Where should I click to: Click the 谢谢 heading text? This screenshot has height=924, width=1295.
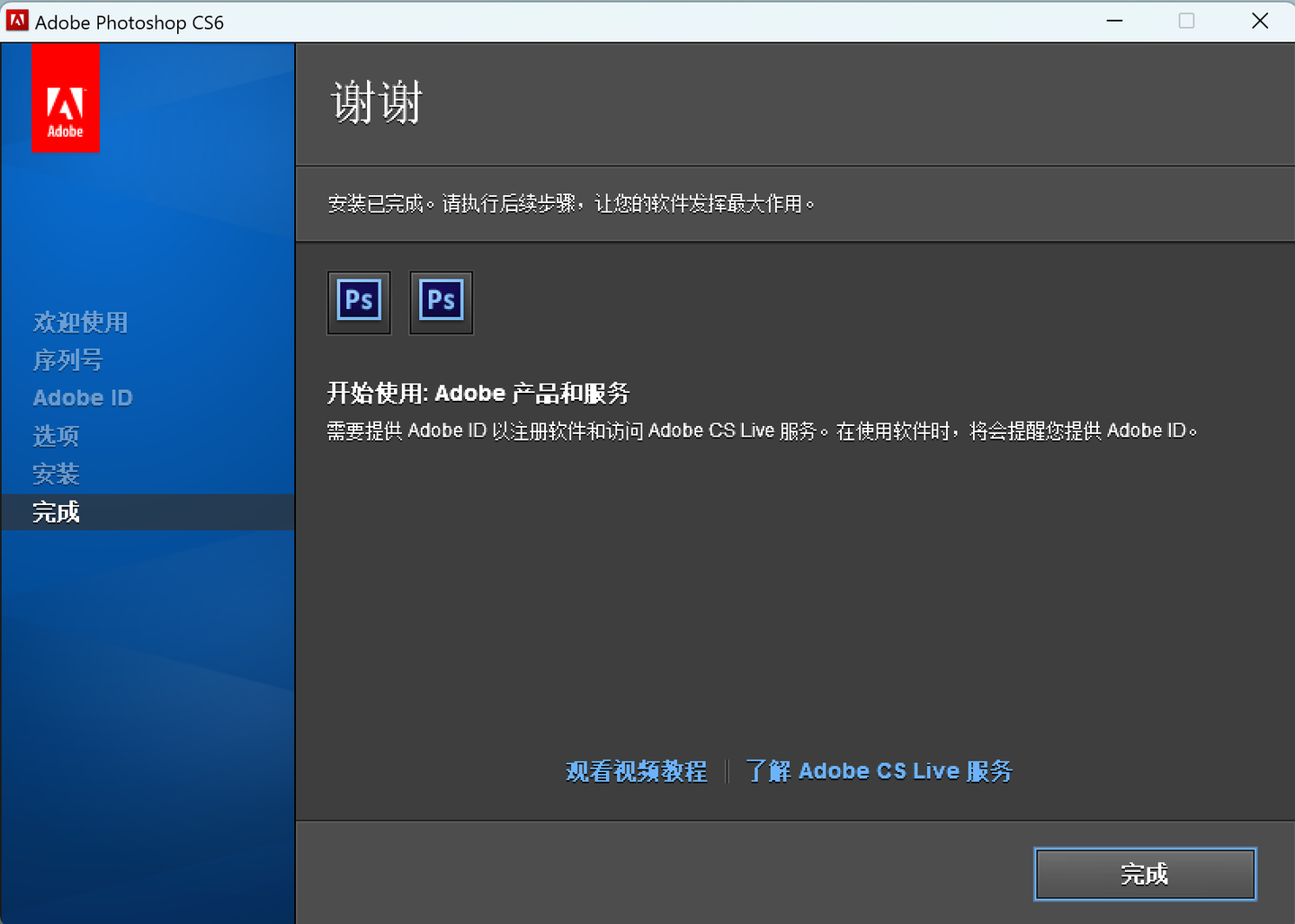pyautogui.click(x=376, y=102)
